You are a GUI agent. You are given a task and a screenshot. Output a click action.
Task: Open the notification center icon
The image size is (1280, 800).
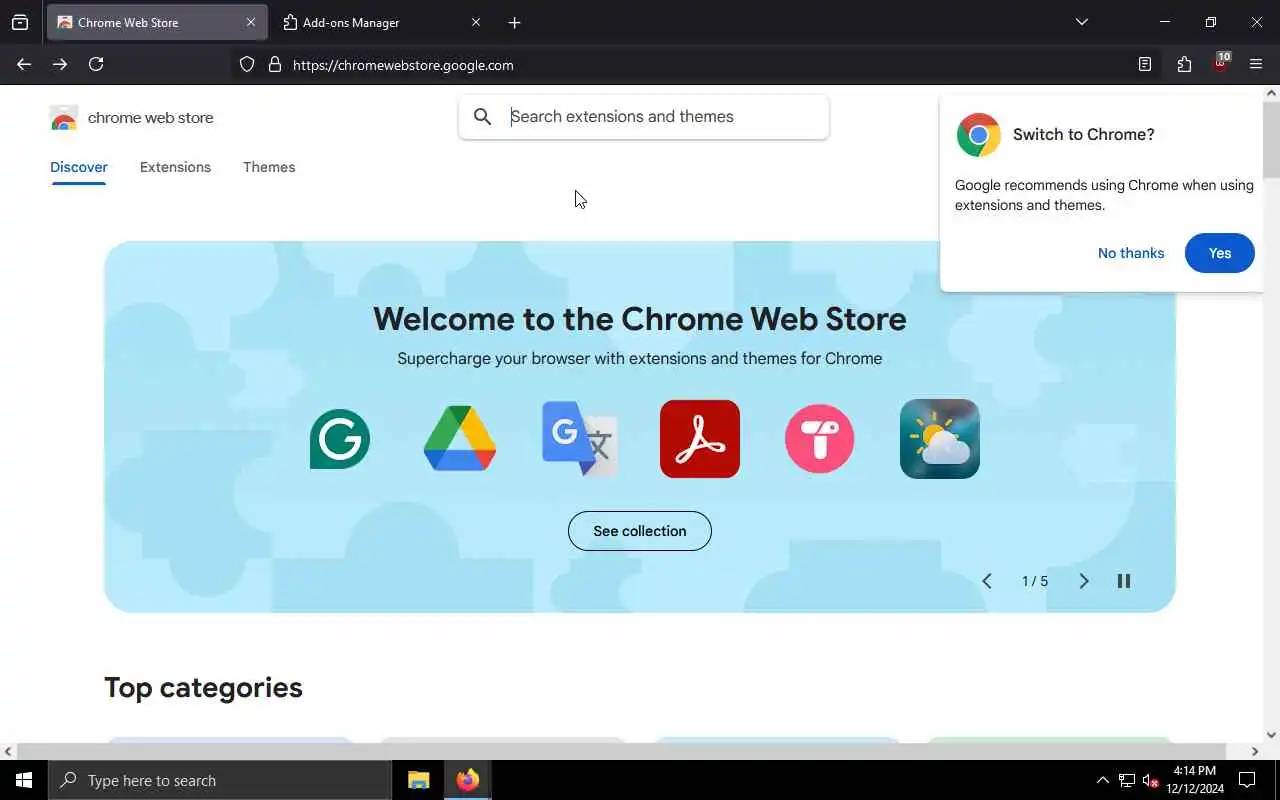pos(1247,780)
